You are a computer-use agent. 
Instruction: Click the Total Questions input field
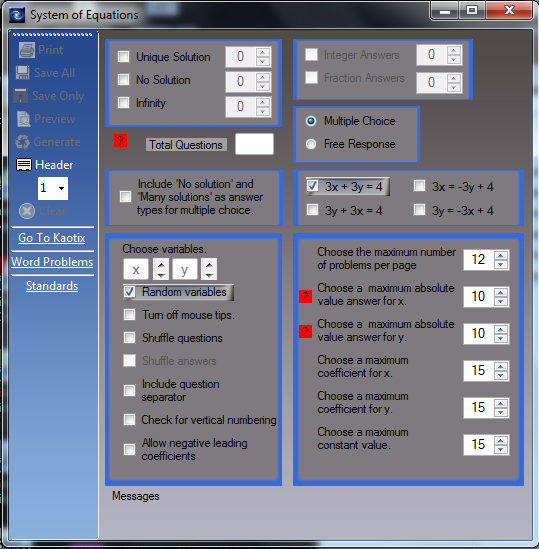(254, 144)
